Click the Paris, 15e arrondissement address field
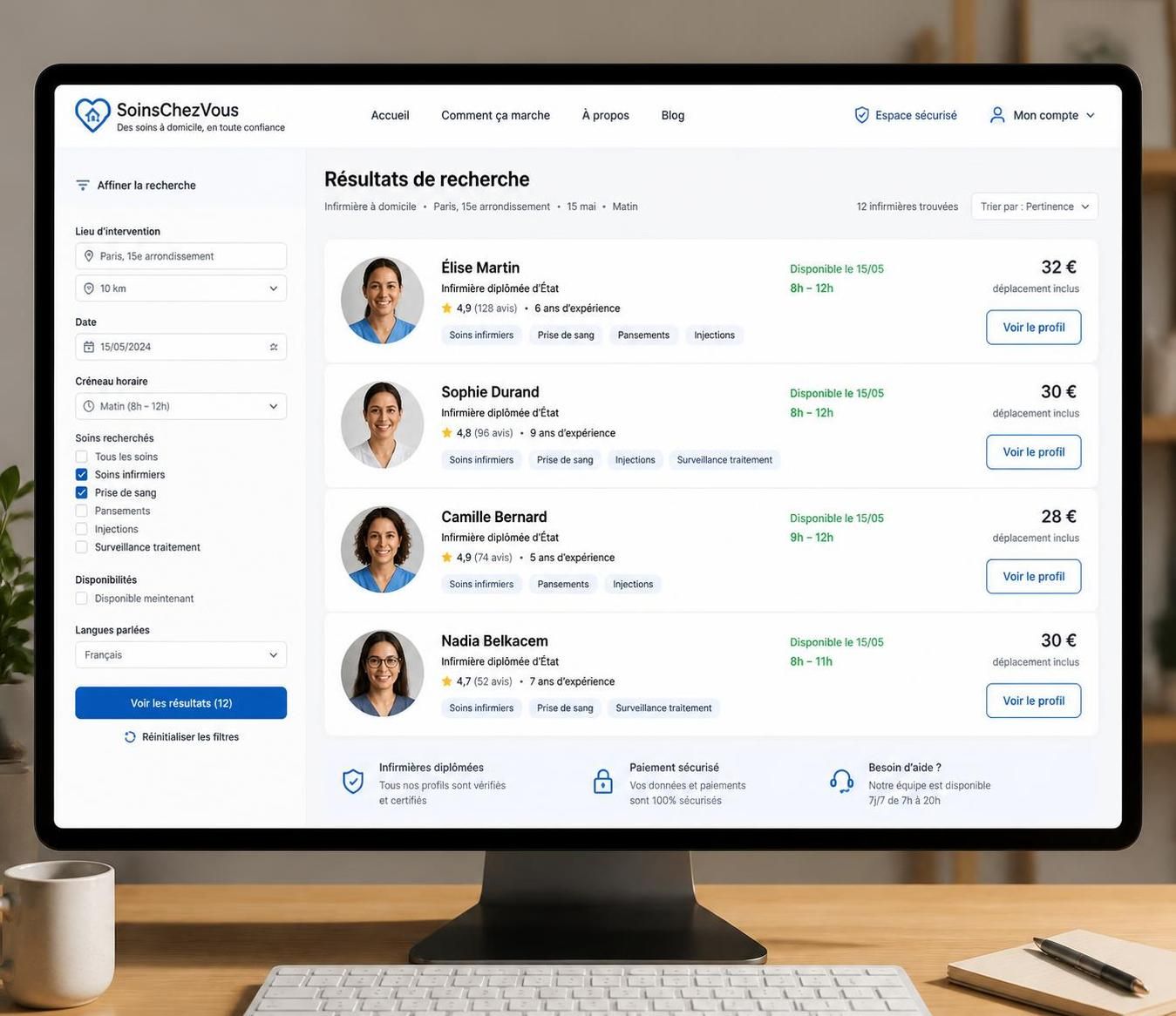1176x1016 pixels. coord(180,256)
